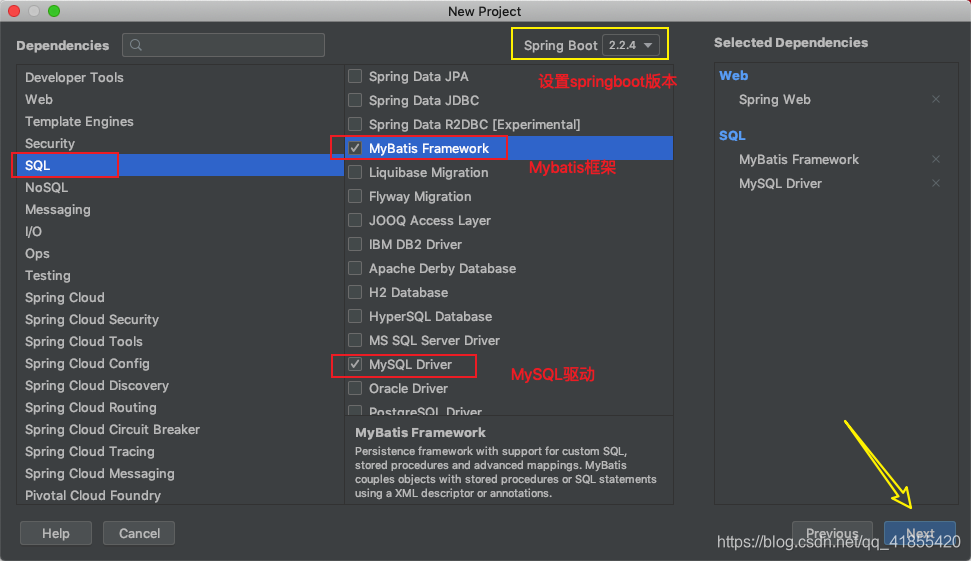This screenshot has width=971, height=561.
Task: Select the Testing category
Action: tap(180, 275)
